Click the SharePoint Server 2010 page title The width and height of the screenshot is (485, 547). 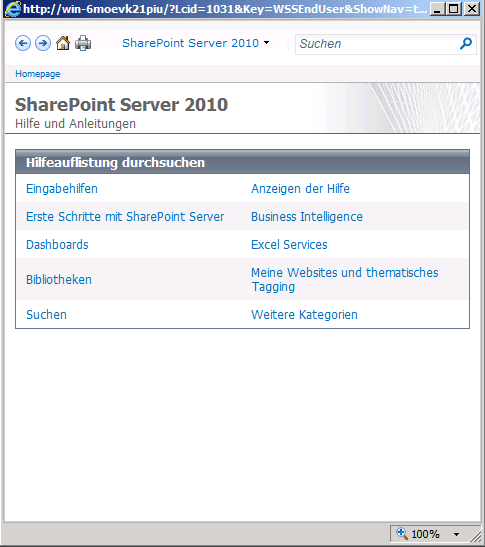coord(121,105)
